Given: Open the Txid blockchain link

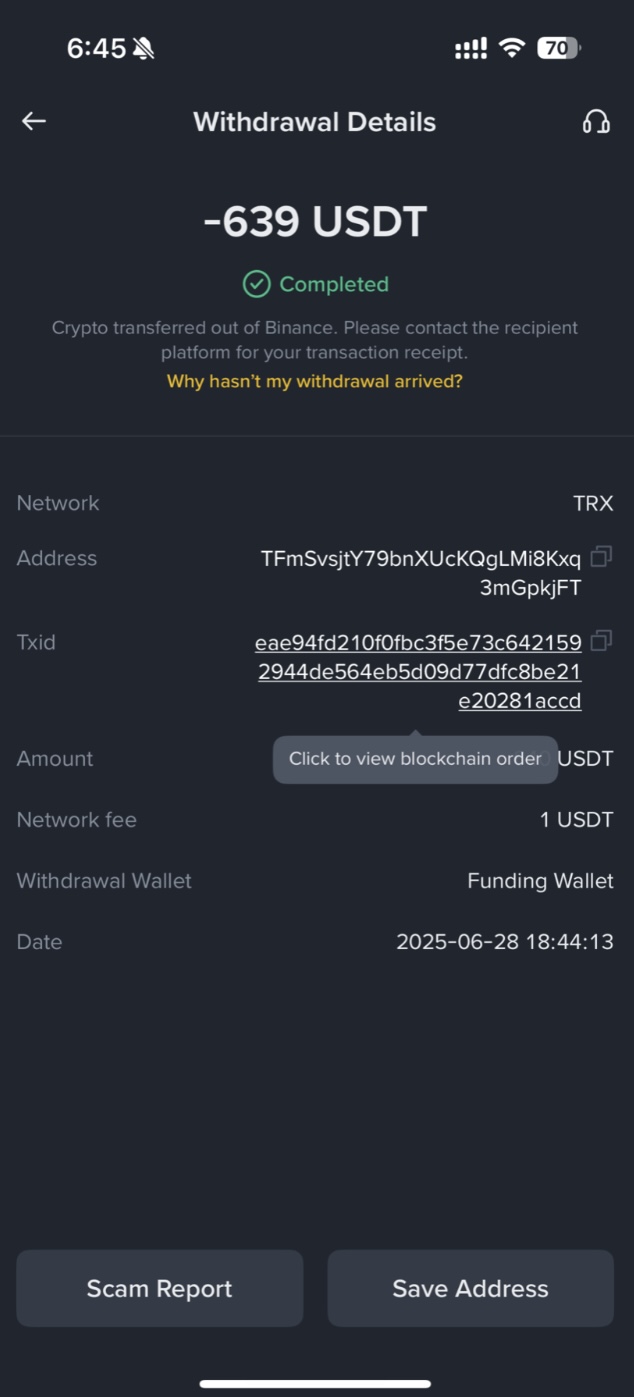Looking at the screenshot, I should click(419, 671).
